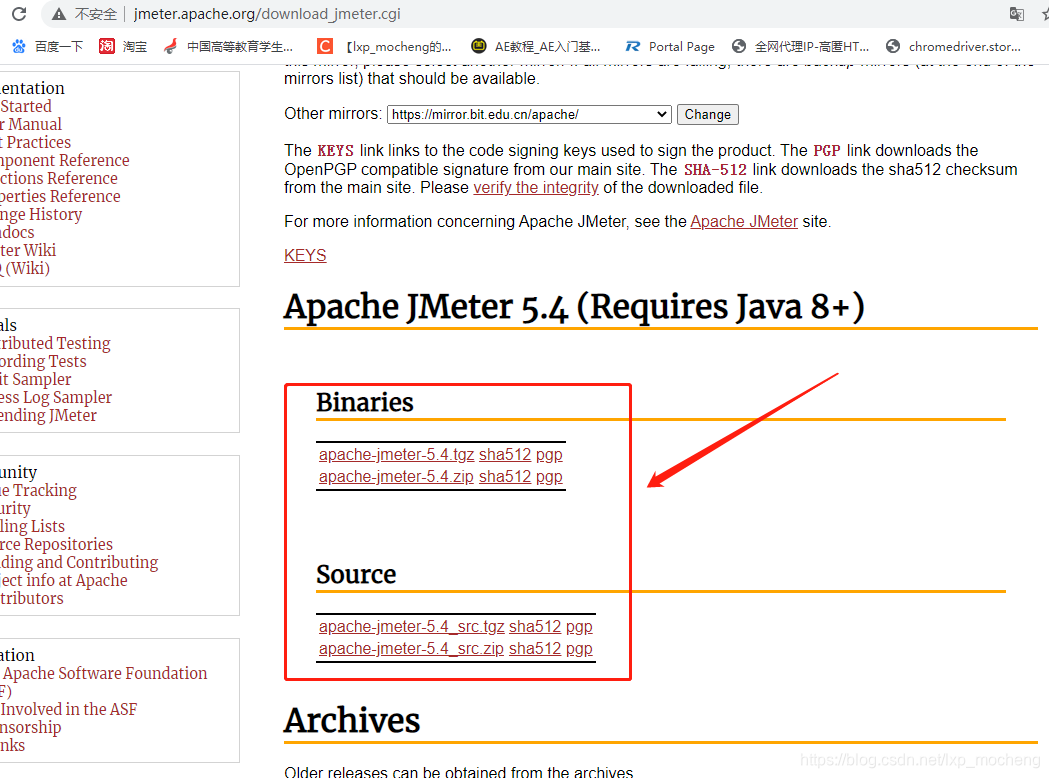
Task: Open the Contributors sidebar link
Action: [31, 599]
